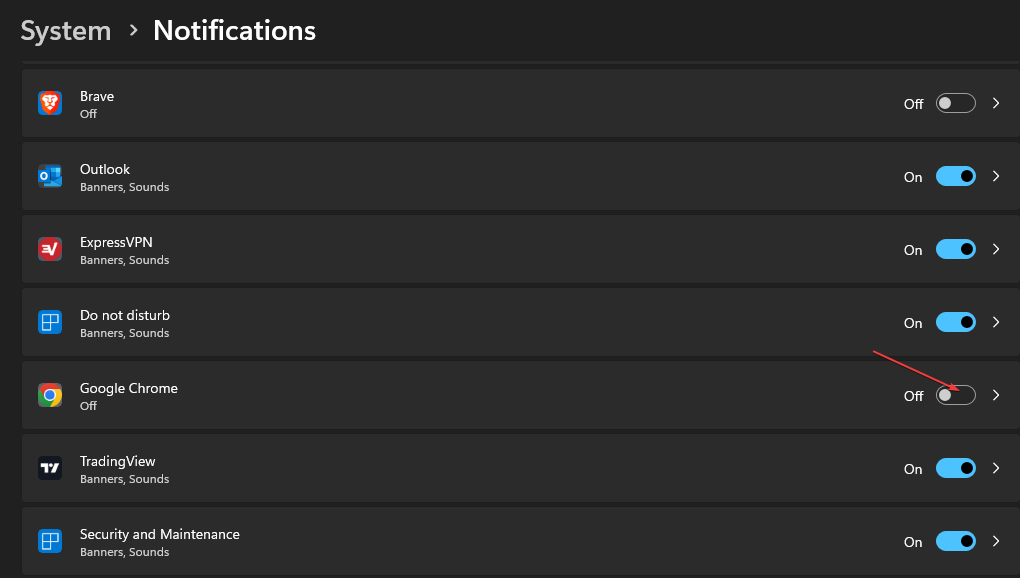Click the Notifications page heading

tap(234, 31)
